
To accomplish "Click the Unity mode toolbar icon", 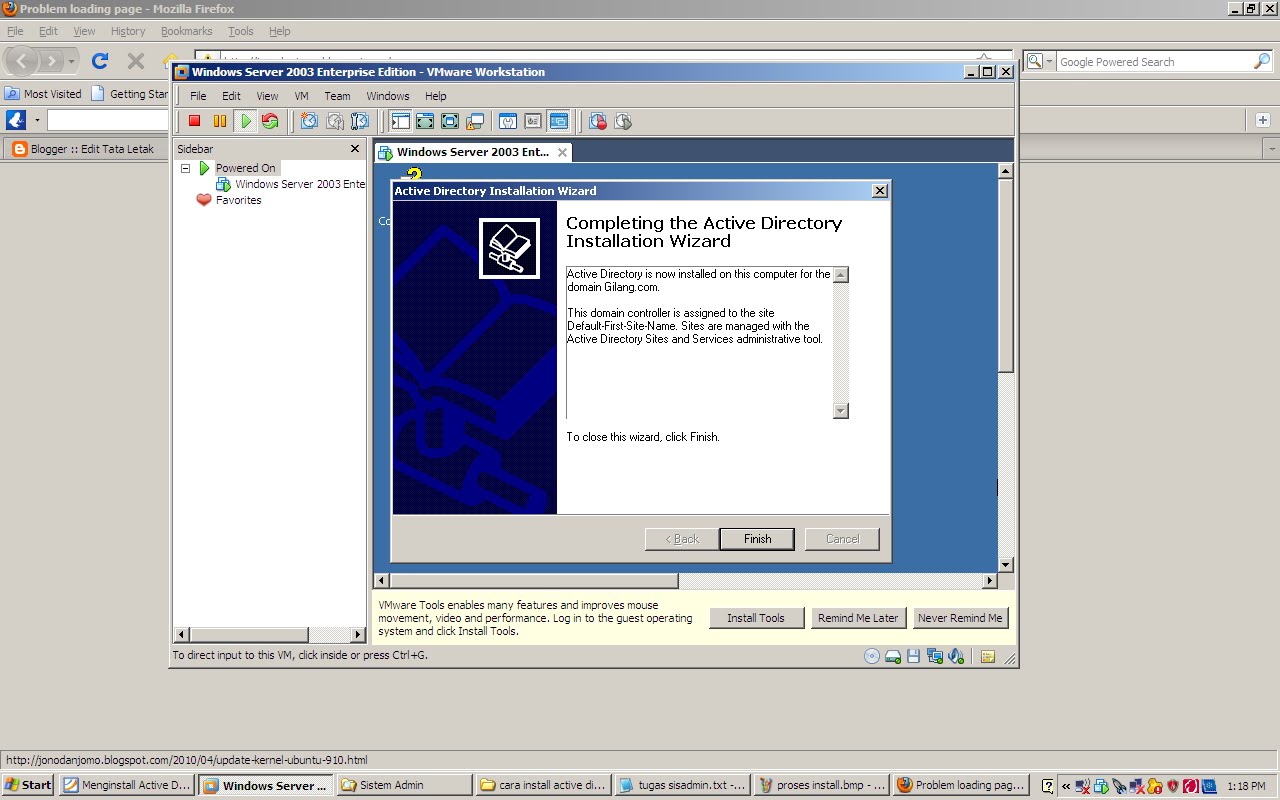I will [x=475, y=121].
